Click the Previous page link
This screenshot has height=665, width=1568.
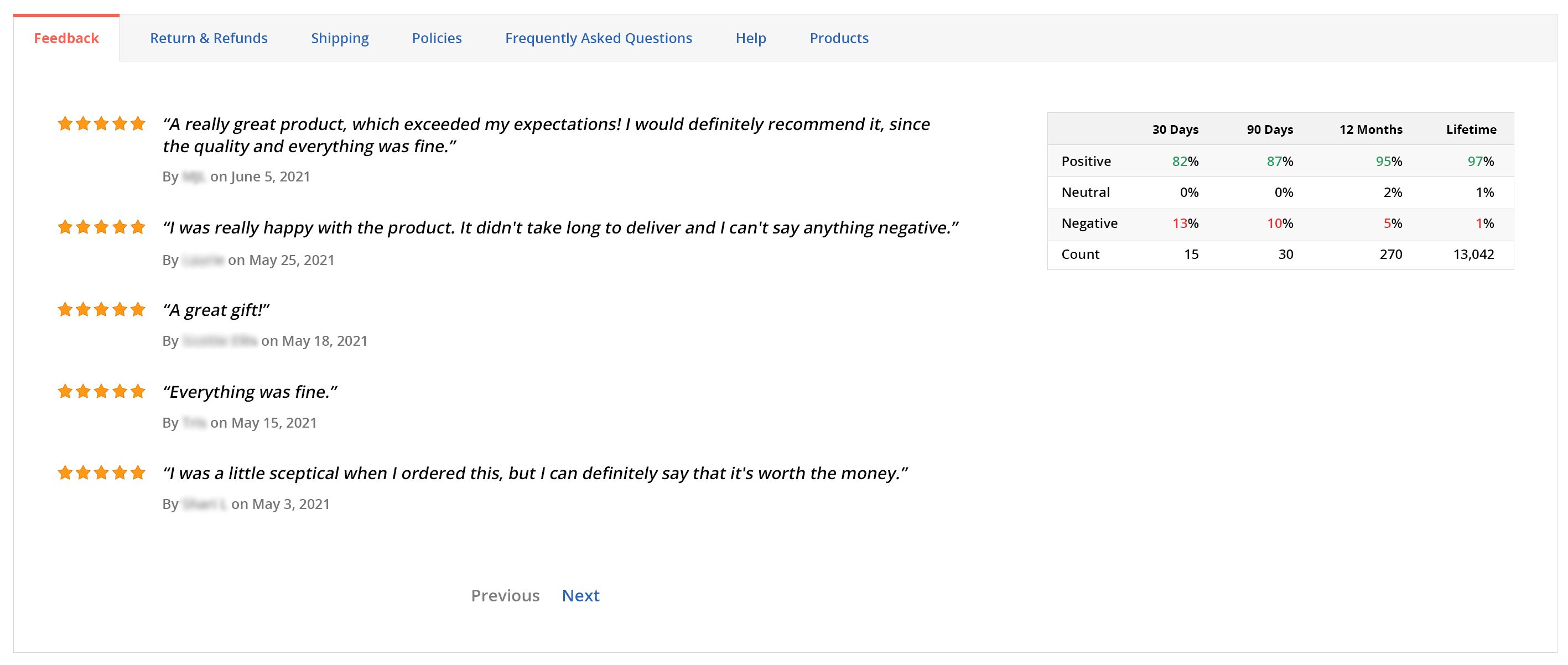pos(505,596)
